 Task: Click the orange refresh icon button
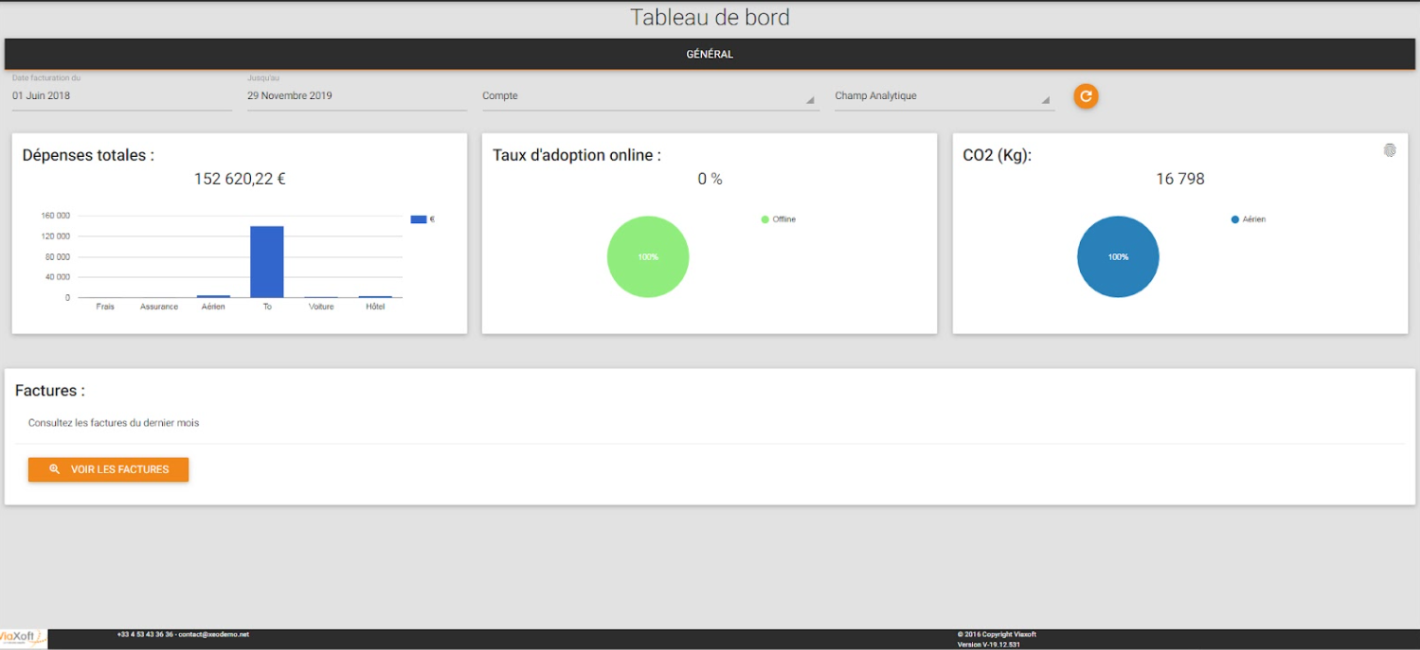pos(1086,96)
